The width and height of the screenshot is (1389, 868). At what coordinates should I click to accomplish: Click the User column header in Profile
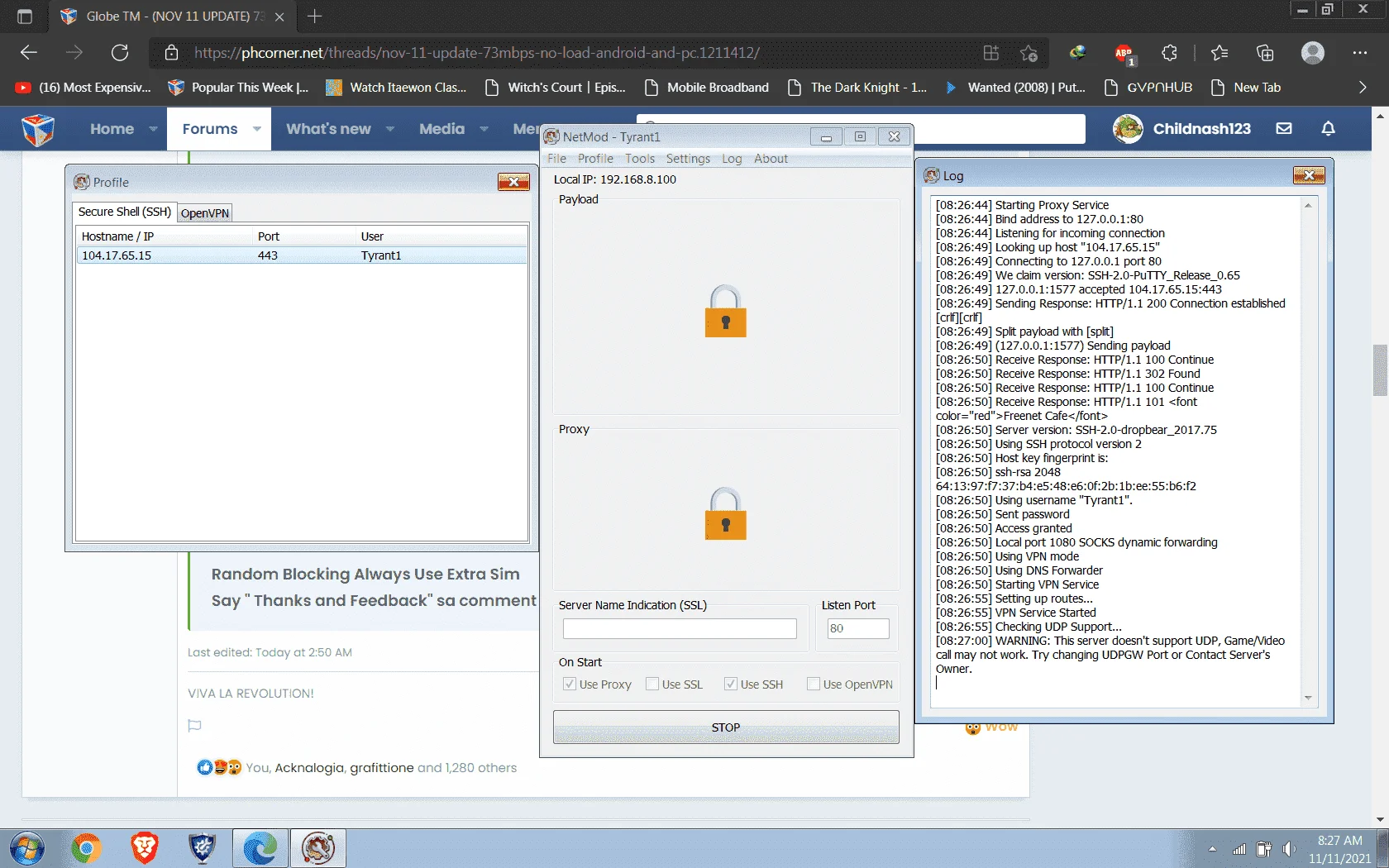(x=442, y=236)
